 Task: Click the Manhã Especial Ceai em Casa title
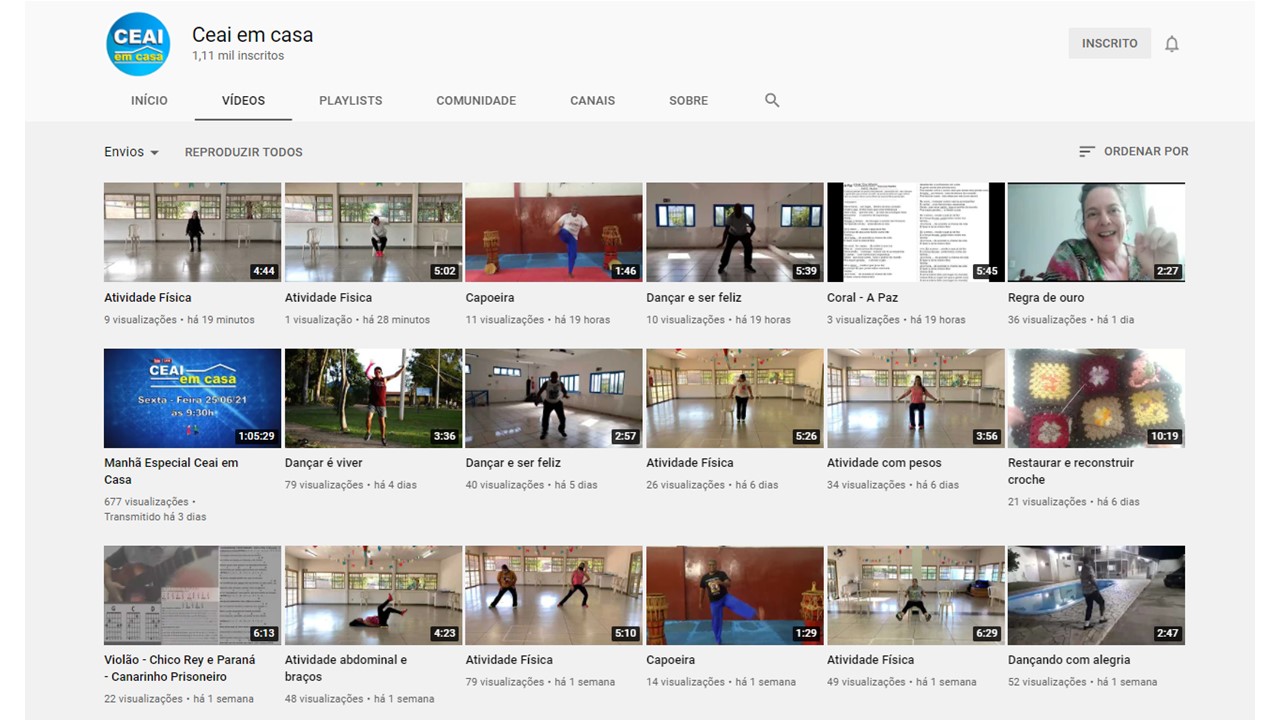[171, 471]
